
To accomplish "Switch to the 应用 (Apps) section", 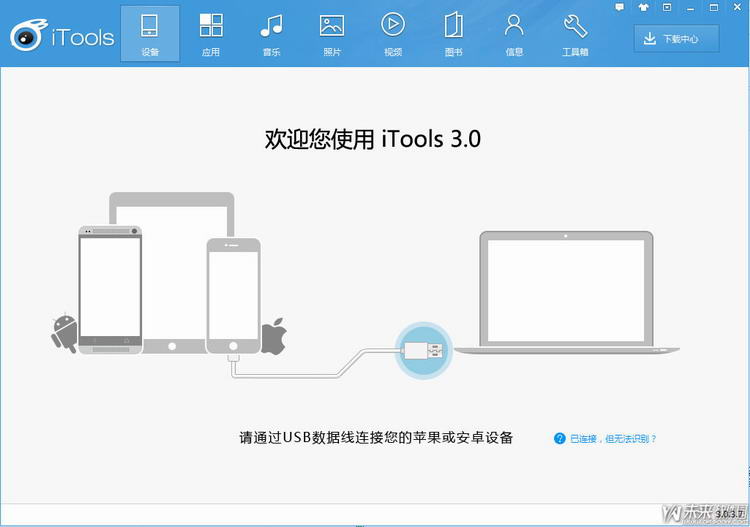I will click(x=211, y=34).
